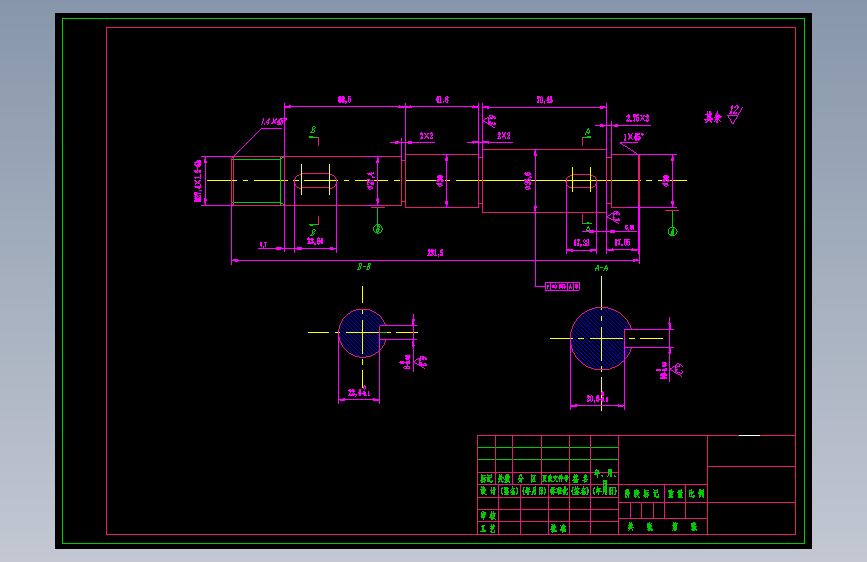Click the 17.33 keyway dimension
This screenshot has height=562, width=867.
click(581, 242)
